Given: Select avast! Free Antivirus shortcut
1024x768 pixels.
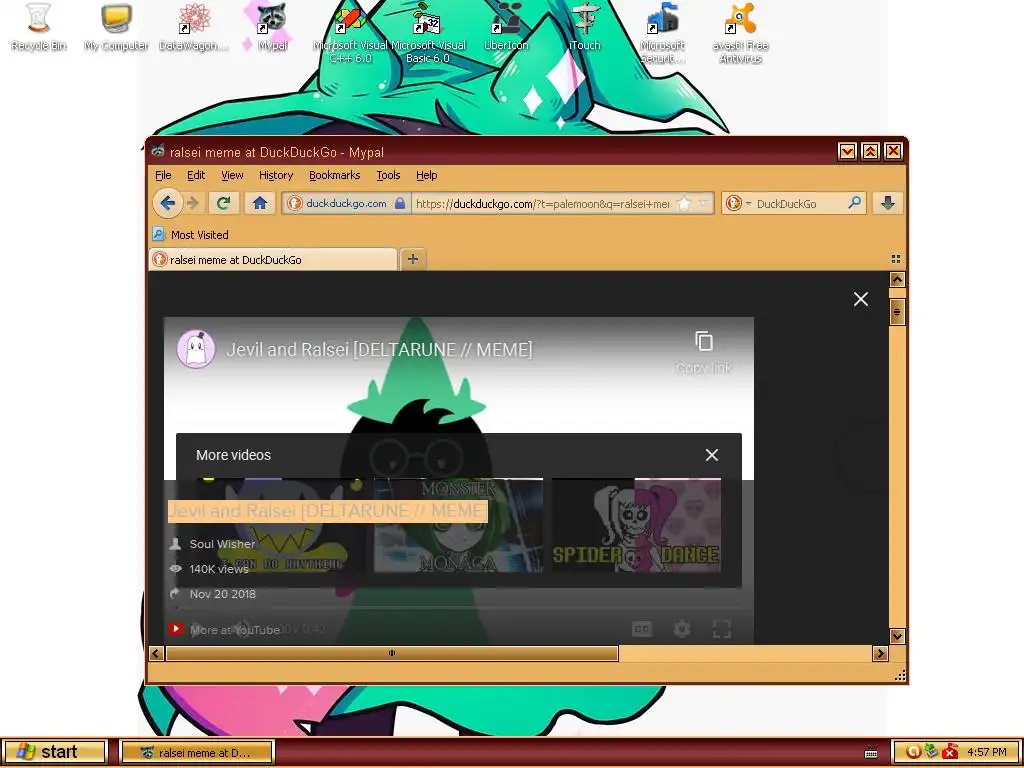Looking at the screenshot, I should click(740, 33).
